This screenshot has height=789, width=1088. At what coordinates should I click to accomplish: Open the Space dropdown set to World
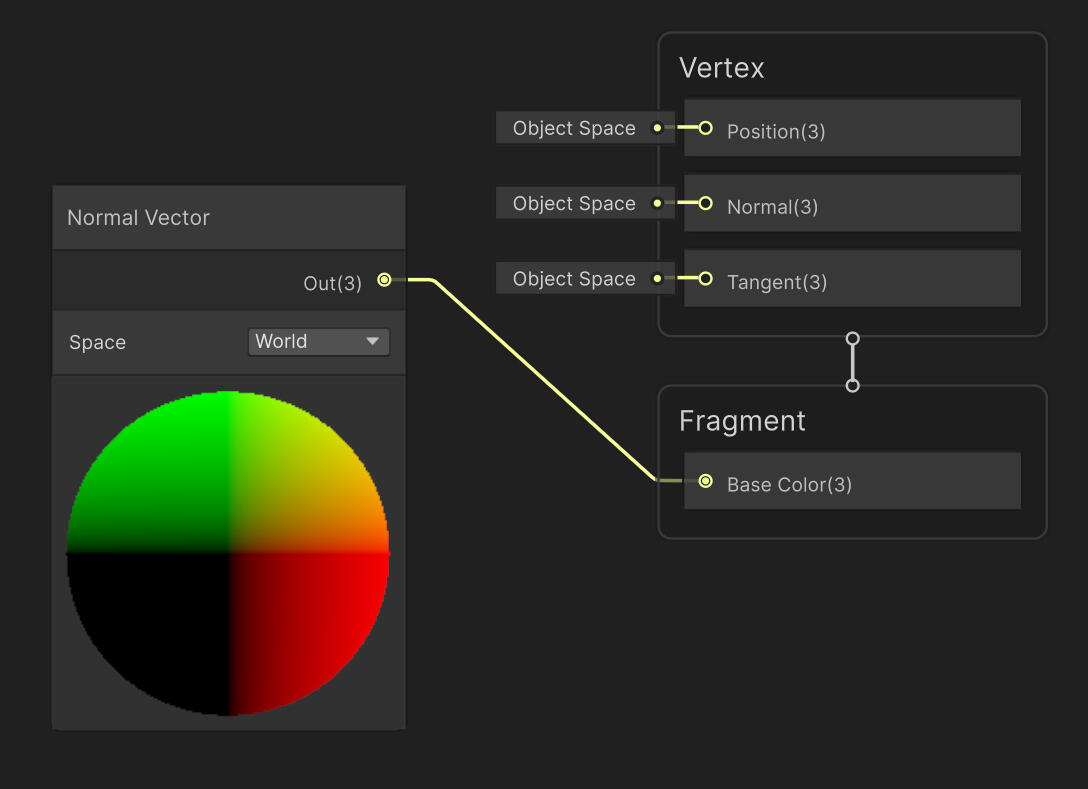[x=318, y=342]
